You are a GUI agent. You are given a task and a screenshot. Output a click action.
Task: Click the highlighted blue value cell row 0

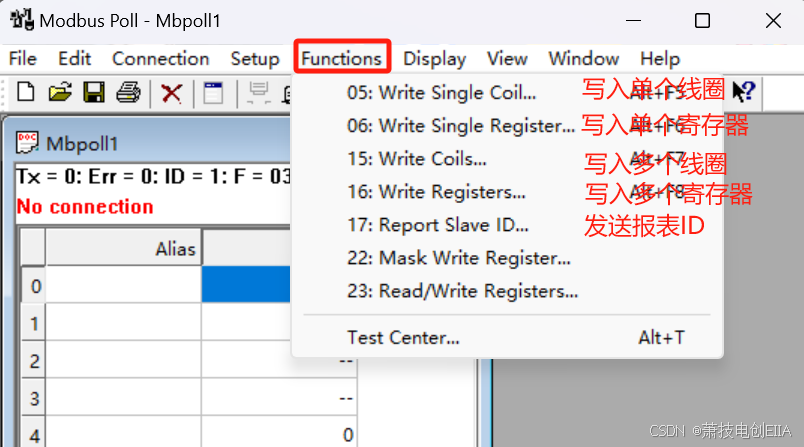pos(246,285)
